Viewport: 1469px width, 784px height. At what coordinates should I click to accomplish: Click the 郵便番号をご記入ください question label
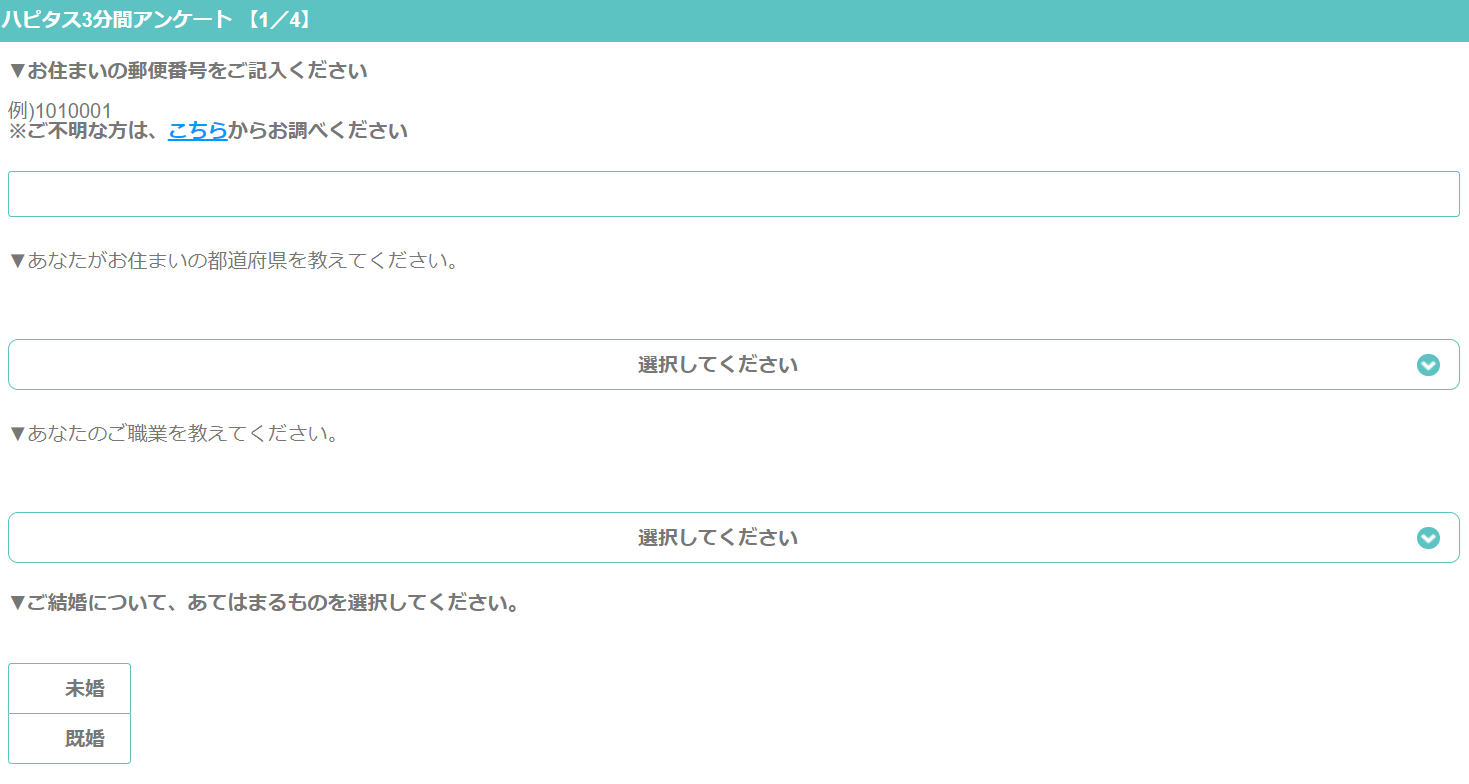197,71
